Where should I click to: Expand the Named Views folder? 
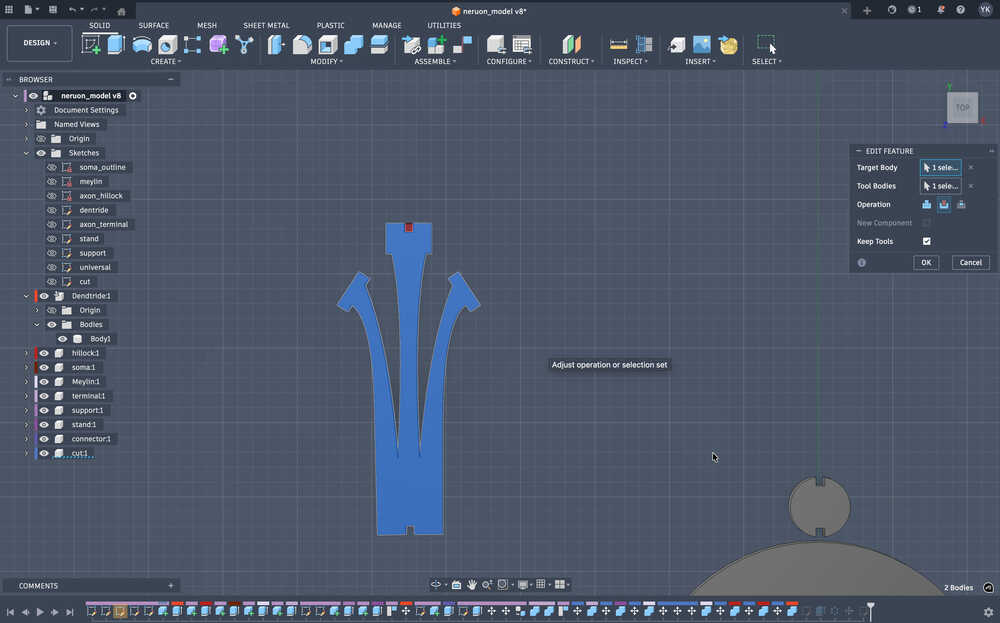(27, 125)
